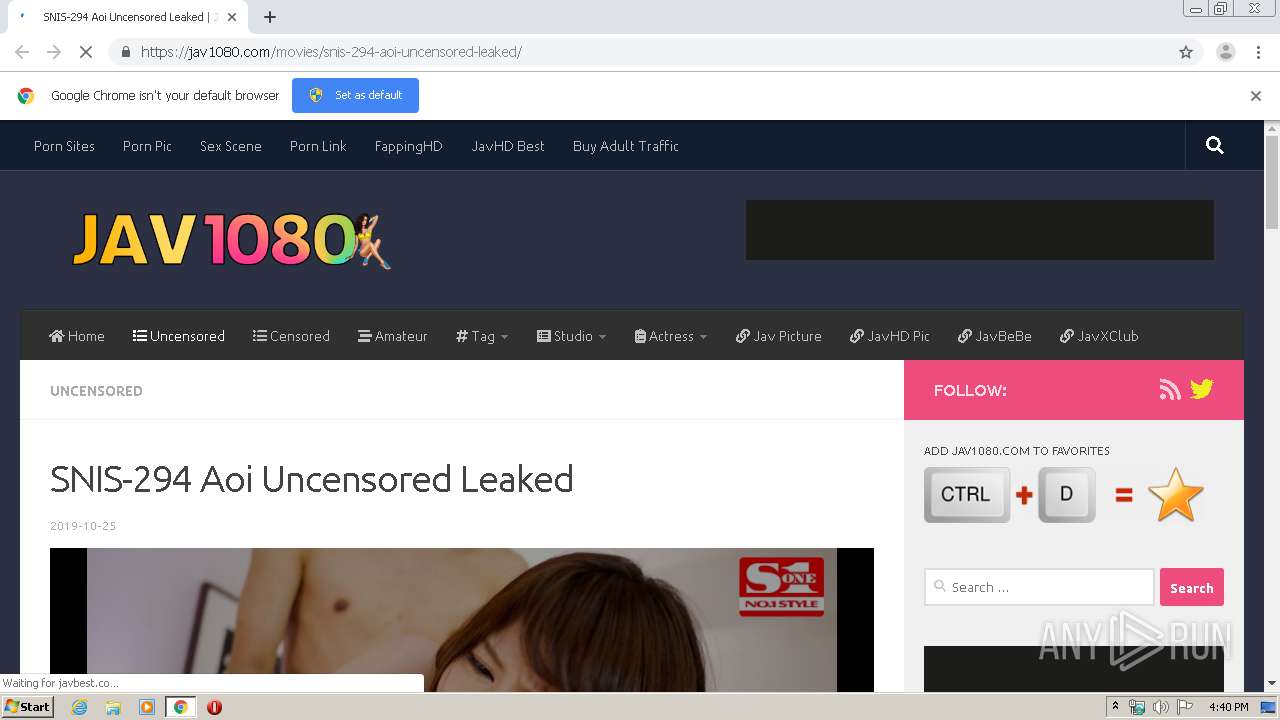This screenshot has width=1280, height=720.
Task: Open the JavBeBe link
Action: 994,336
